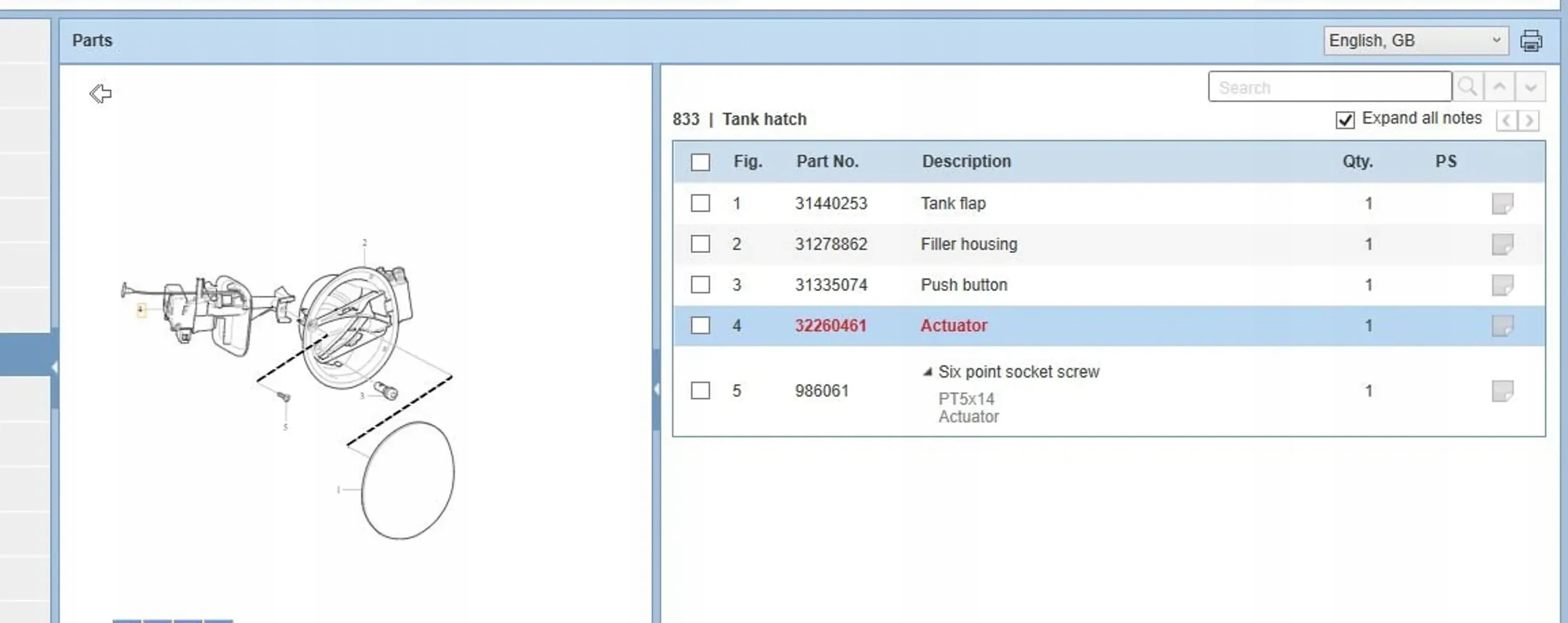Click the Part No. column header

[x=827, y=162]
